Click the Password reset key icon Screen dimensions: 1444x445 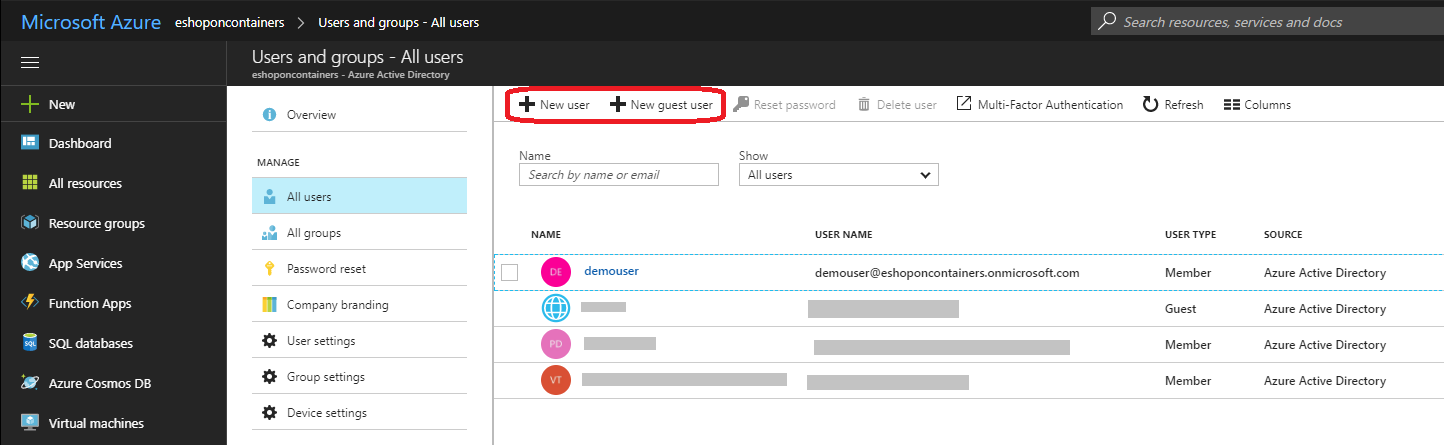click(x=269, y=269)
